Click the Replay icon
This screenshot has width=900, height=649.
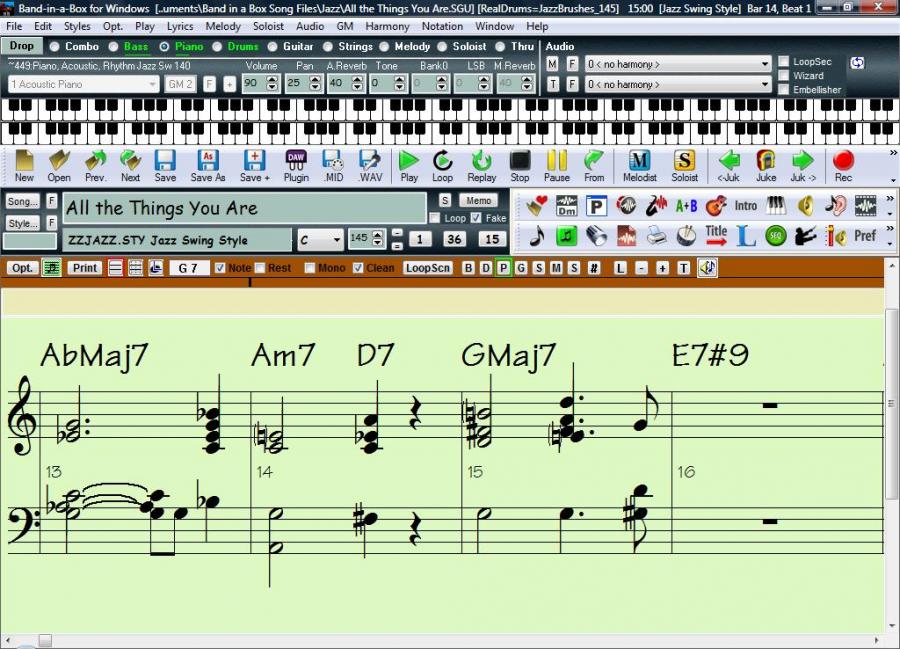tap(482, 166)
